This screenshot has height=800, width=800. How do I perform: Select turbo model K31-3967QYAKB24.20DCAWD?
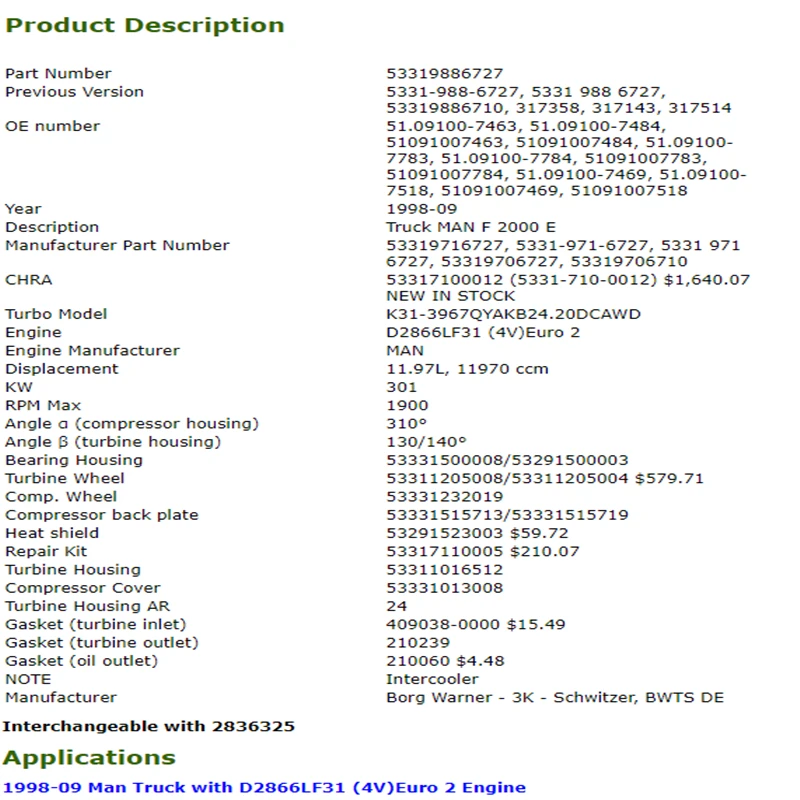point(513,314)
